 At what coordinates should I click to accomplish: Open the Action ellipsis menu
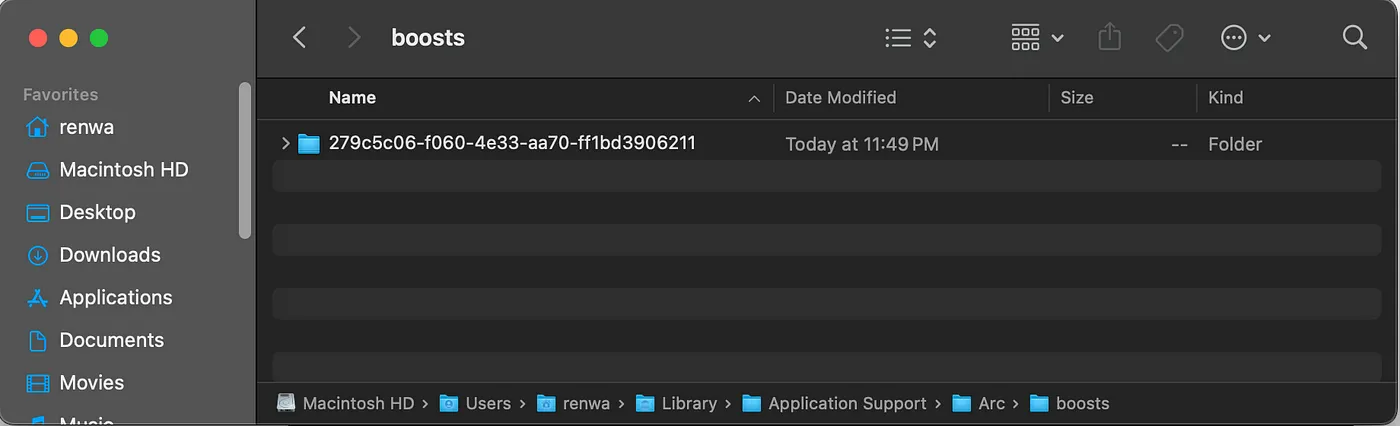pos(1245,38)
